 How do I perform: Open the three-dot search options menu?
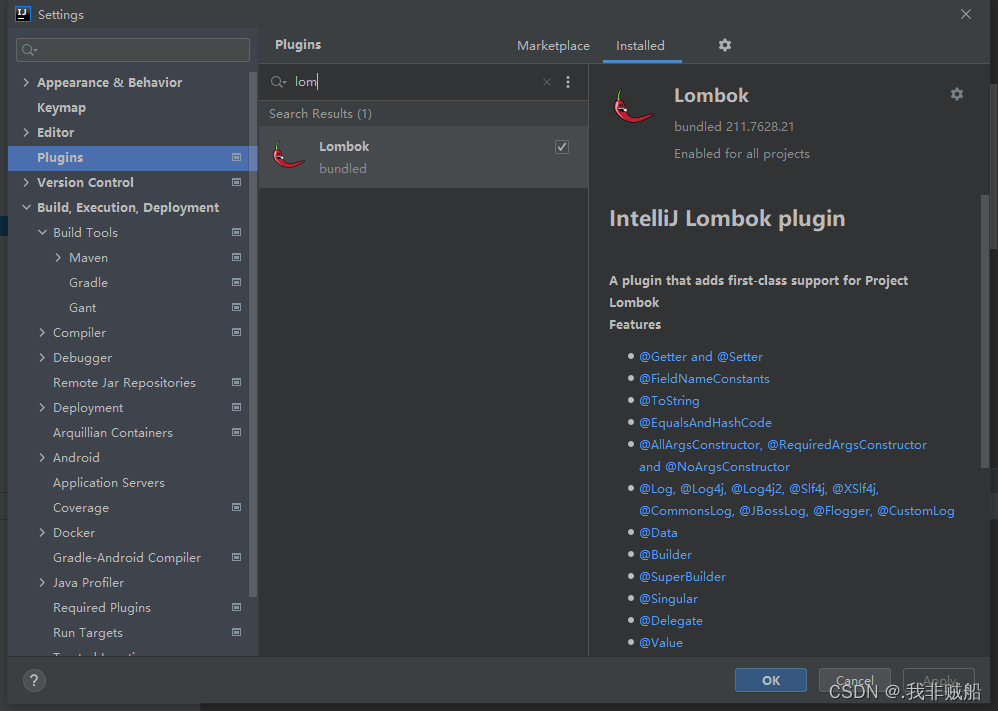point(568,81)
